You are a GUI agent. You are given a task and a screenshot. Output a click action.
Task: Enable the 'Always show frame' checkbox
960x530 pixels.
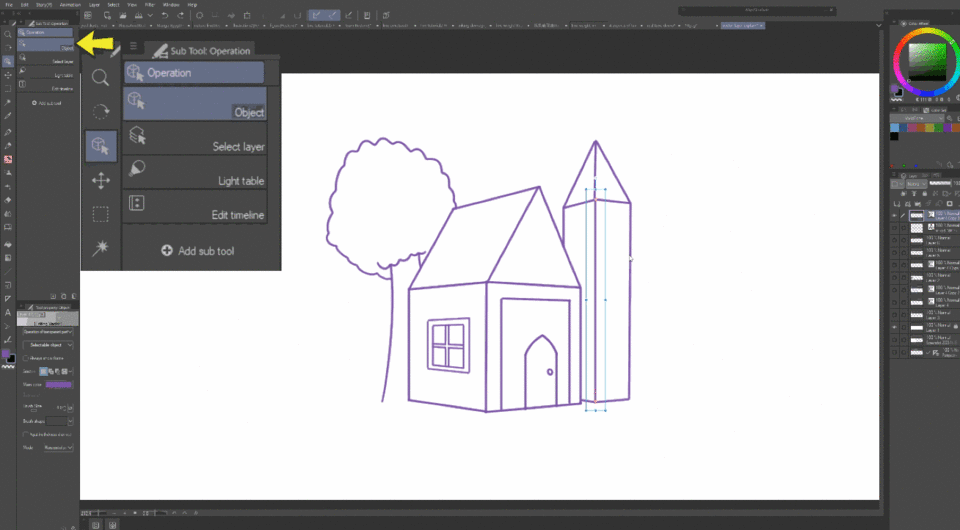[x=26, y=357]
